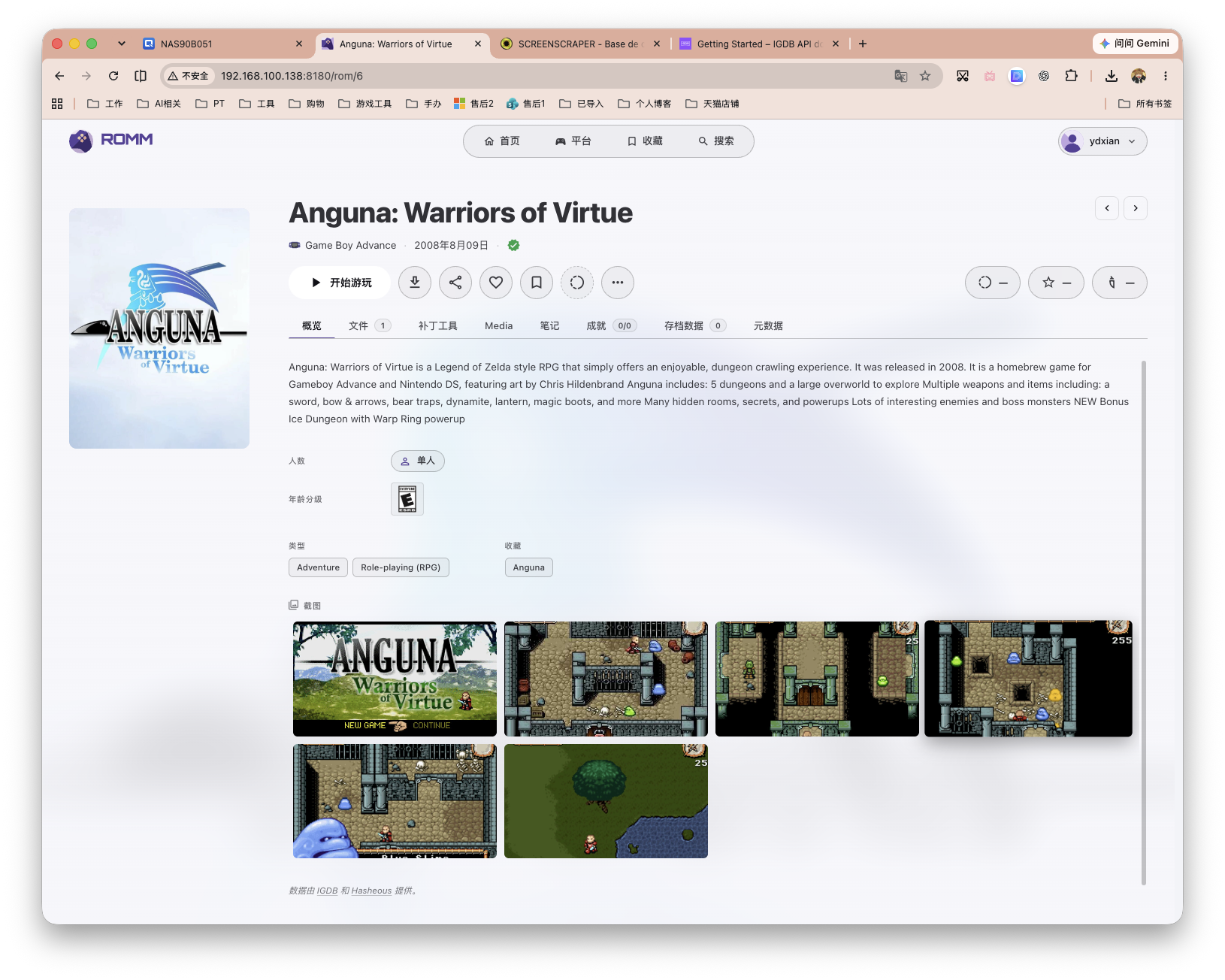Switch to the 笔记 notes tab
The width and height of the screenshot is (1225, 980).
tap(550, 325)
